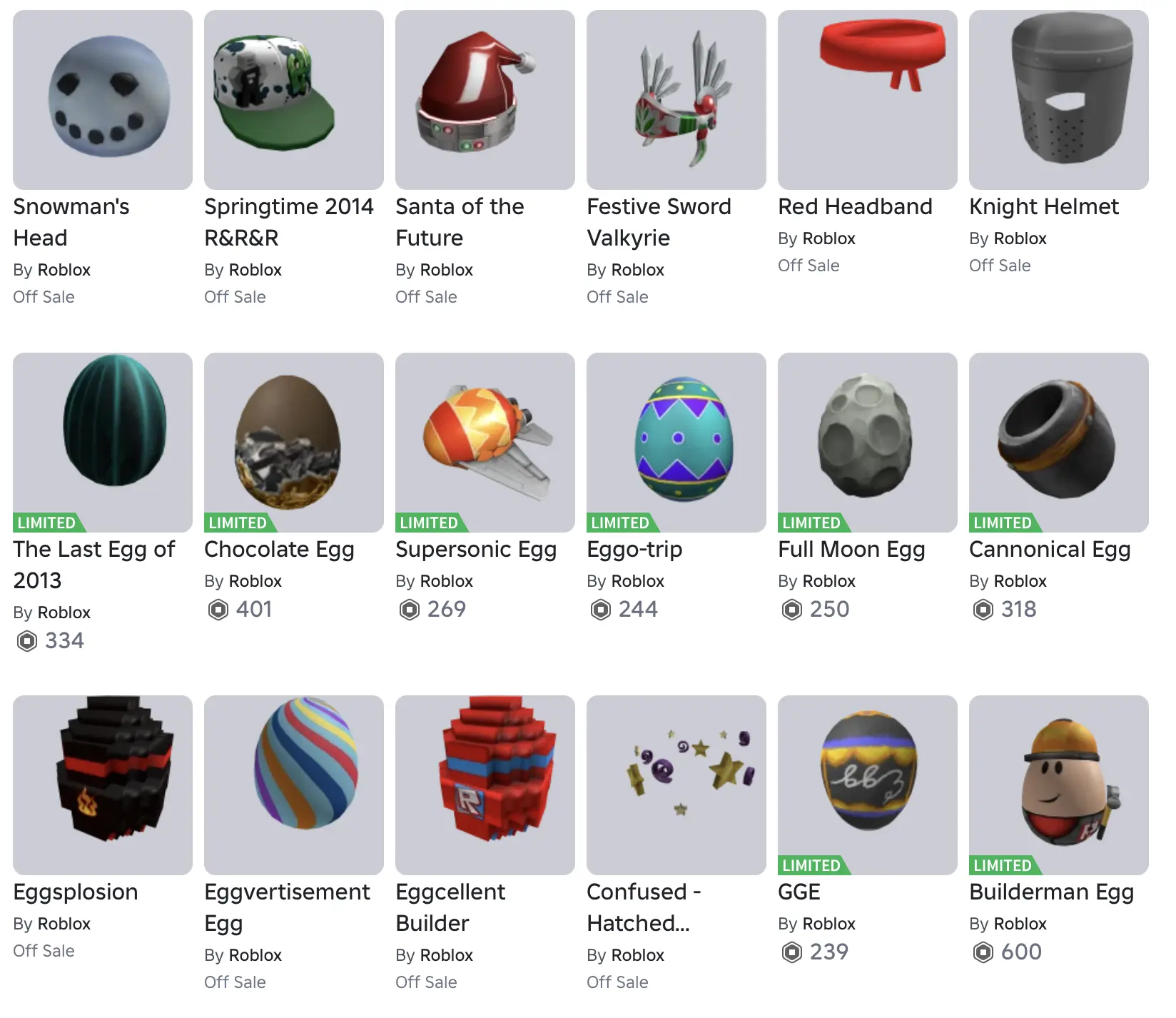1176x1018 pixels.
Task: Open the Santa of the Future image
Action: tap(485, 100)
